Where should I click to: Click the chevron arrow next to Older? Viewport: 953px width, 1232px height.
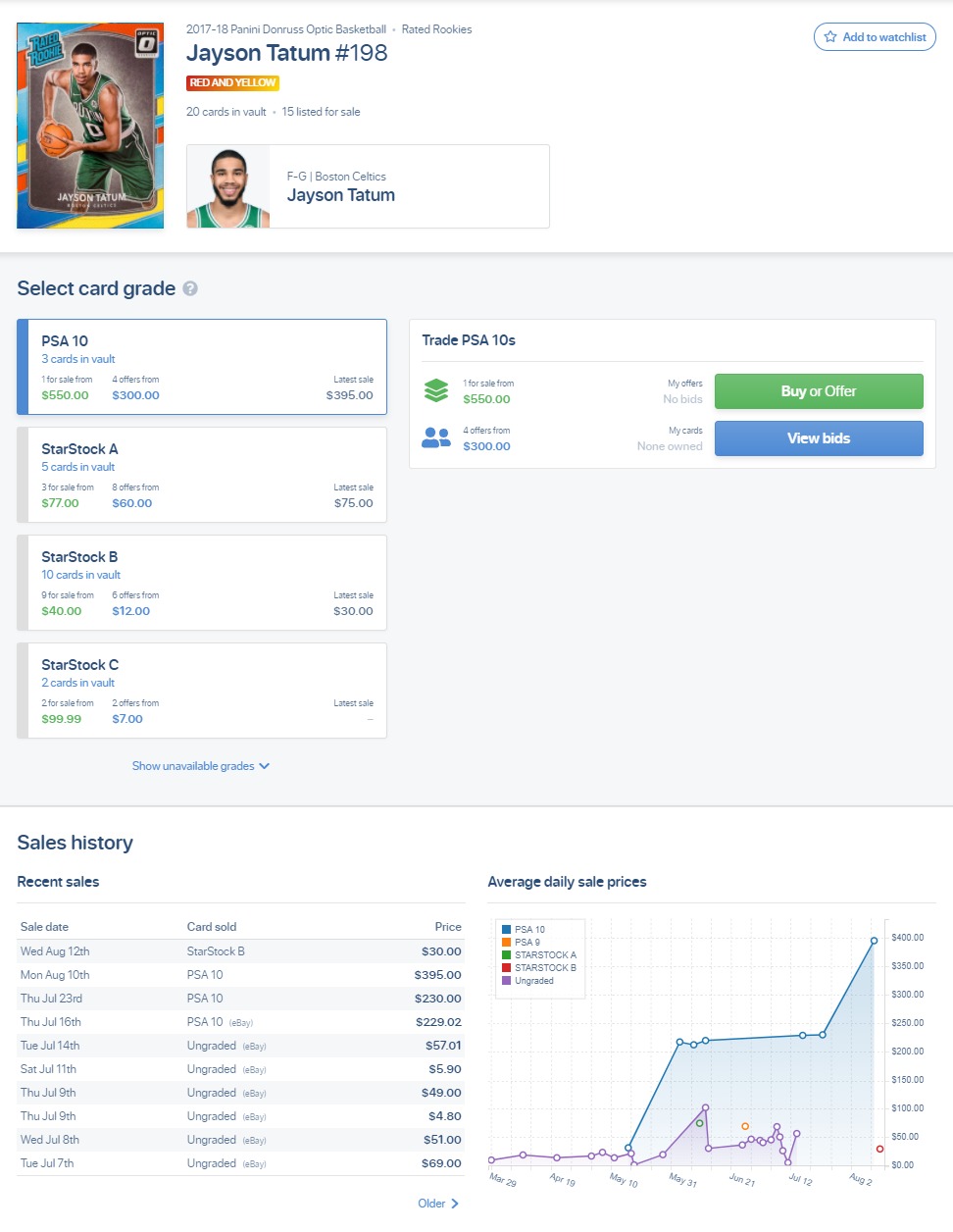click(455, 1204)
